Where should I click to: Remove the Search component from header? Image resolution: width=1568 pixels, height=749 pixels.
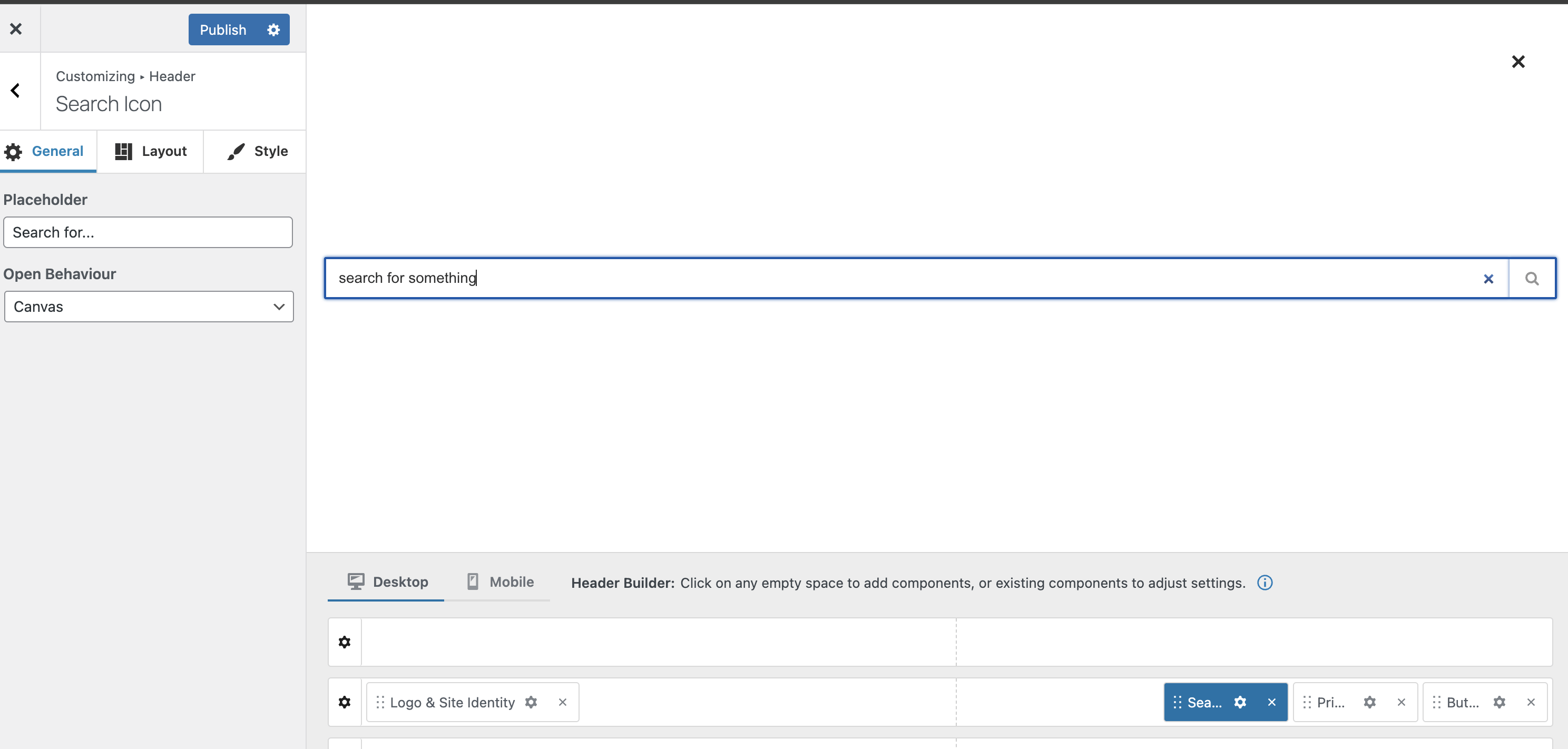pyautogui.click(x=1271, y=702)
